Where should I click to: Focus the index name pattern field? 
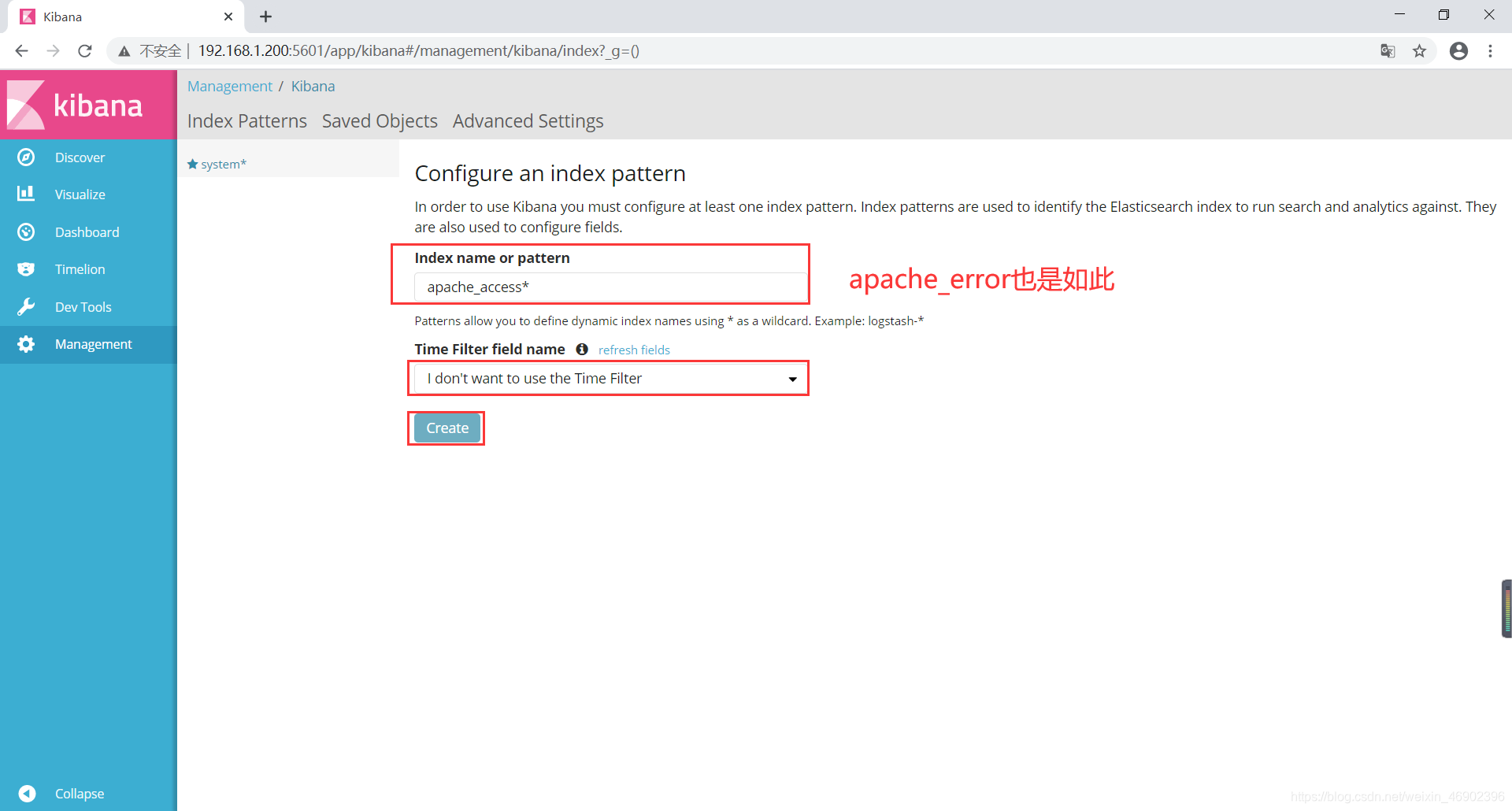coord(610,287)
